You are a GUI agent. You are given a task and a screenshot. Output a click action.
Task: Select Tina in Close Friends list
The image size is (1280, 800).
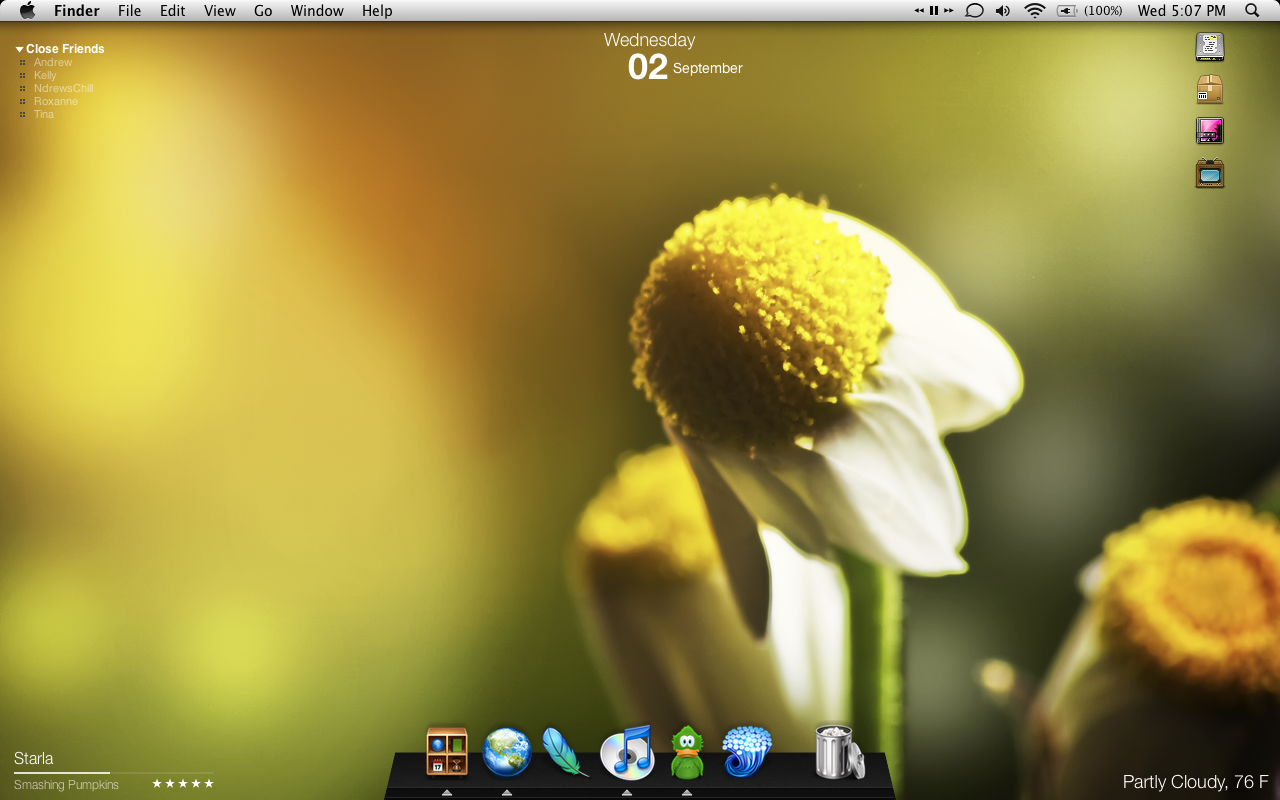coord(43,114)
